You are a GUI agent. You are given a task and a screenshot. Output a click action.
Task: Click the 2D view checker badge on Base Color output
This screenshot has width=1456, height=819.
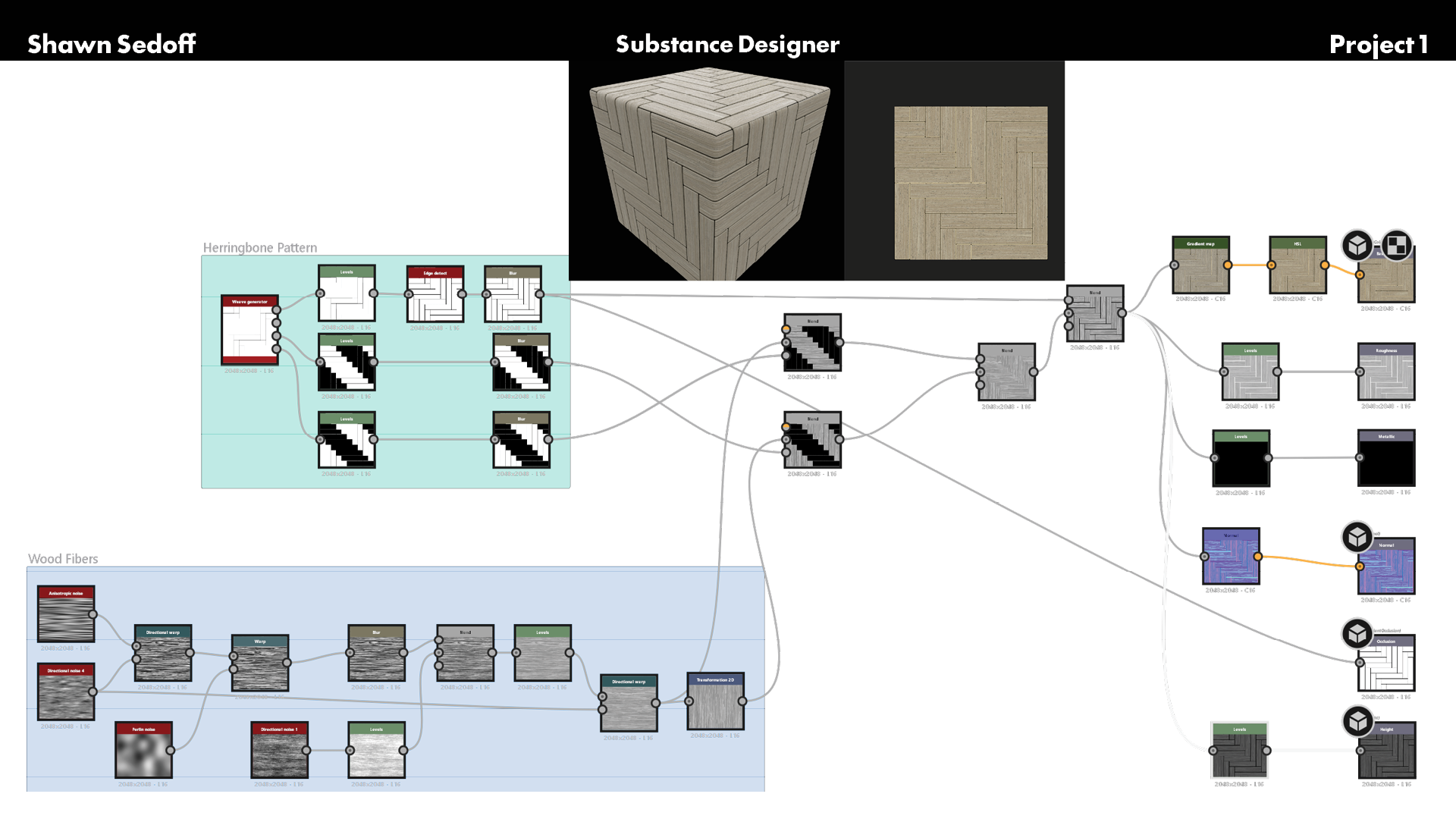coord(1396,246)
